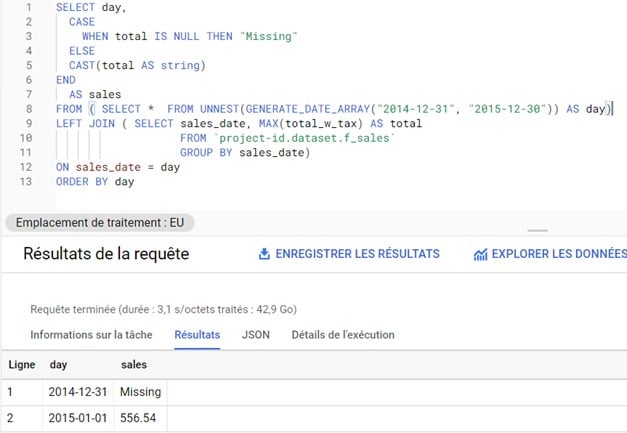Click the ELSE keyword on line 4
627x433 pixels.
pos(82,51)
